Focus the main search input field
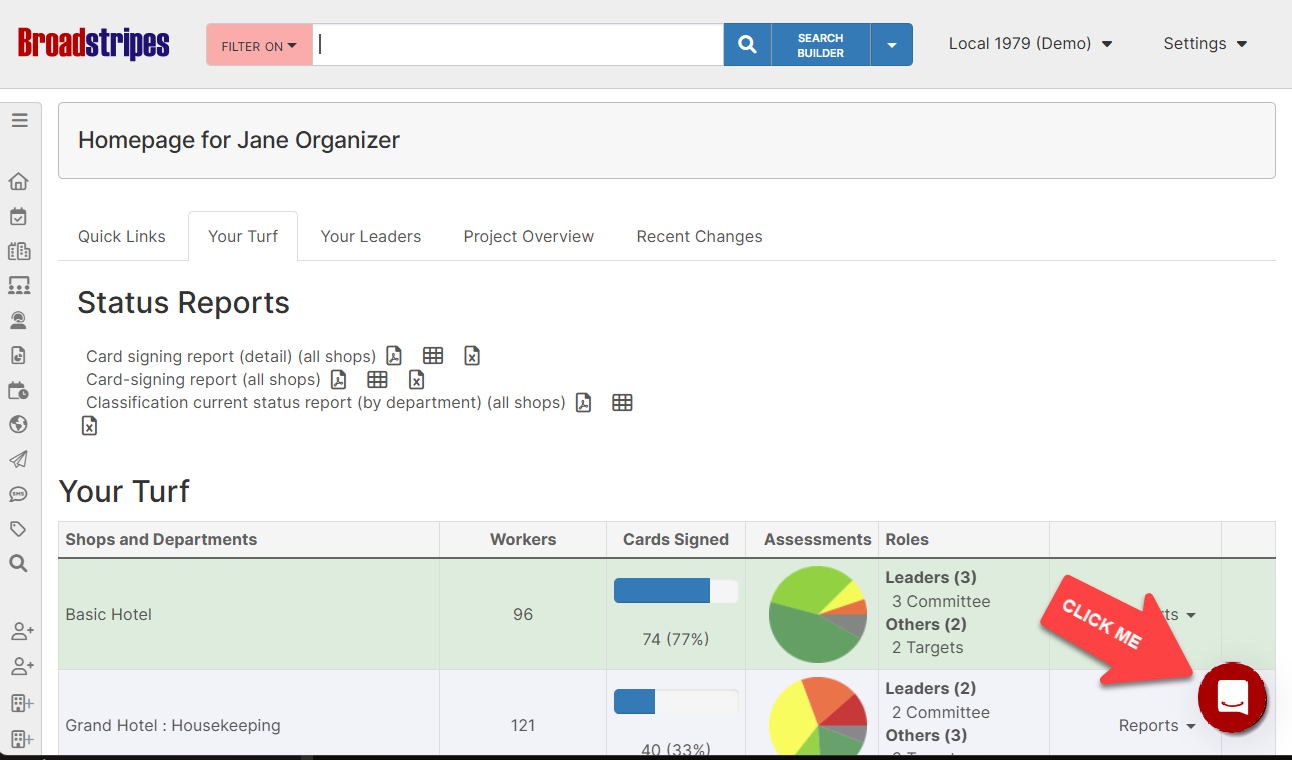 click(518, 45)
